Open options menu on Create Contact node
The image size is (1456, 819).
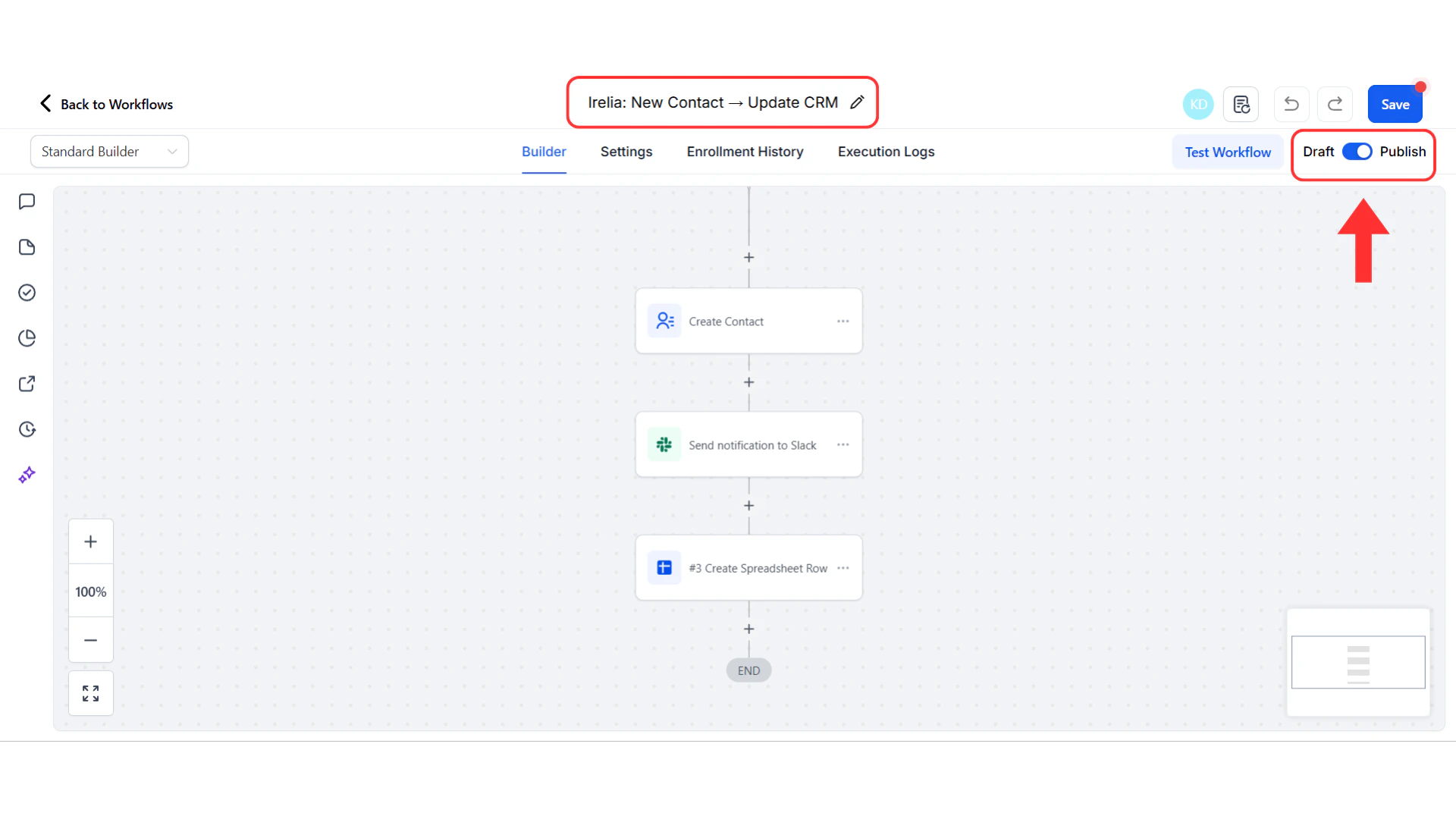[843, 321]
